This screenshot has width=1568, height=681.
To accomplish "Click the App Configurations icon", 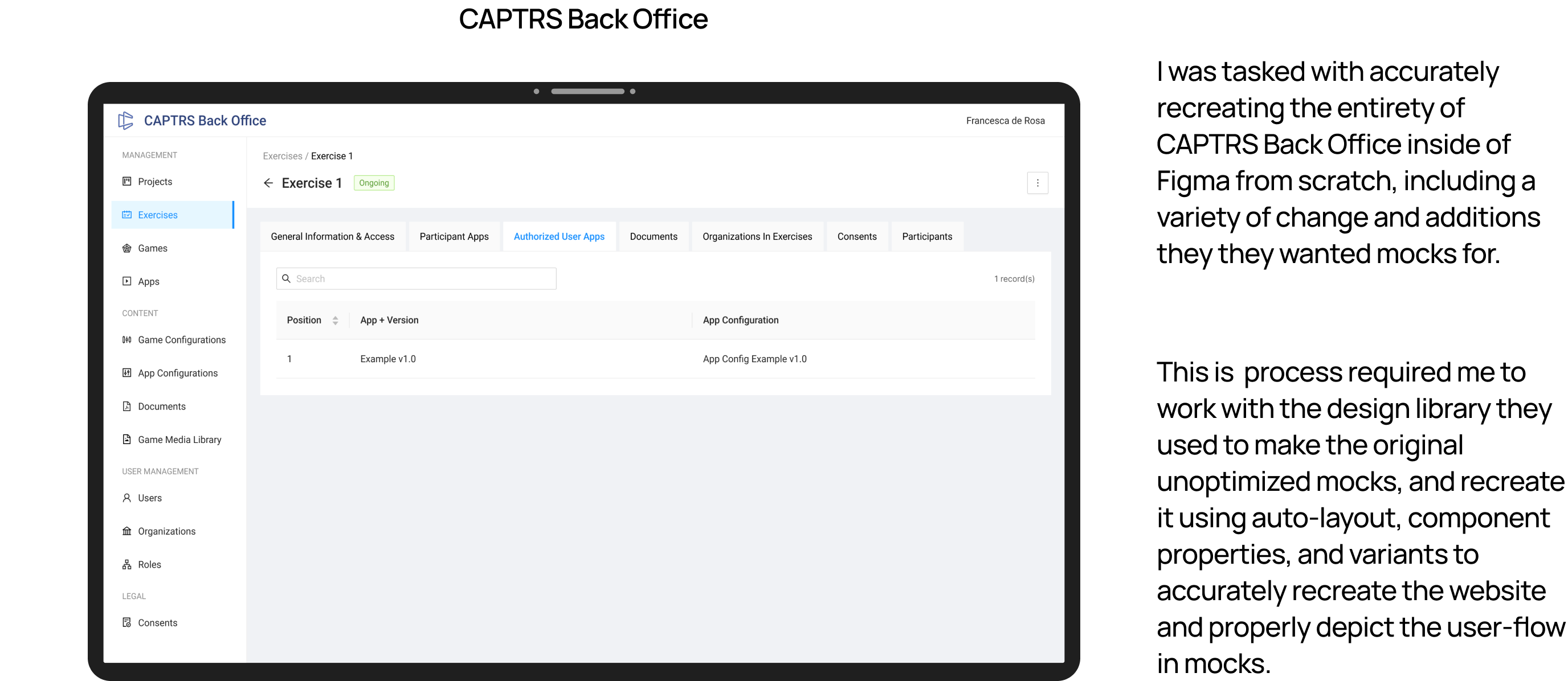I will click(x=126, y=373).
